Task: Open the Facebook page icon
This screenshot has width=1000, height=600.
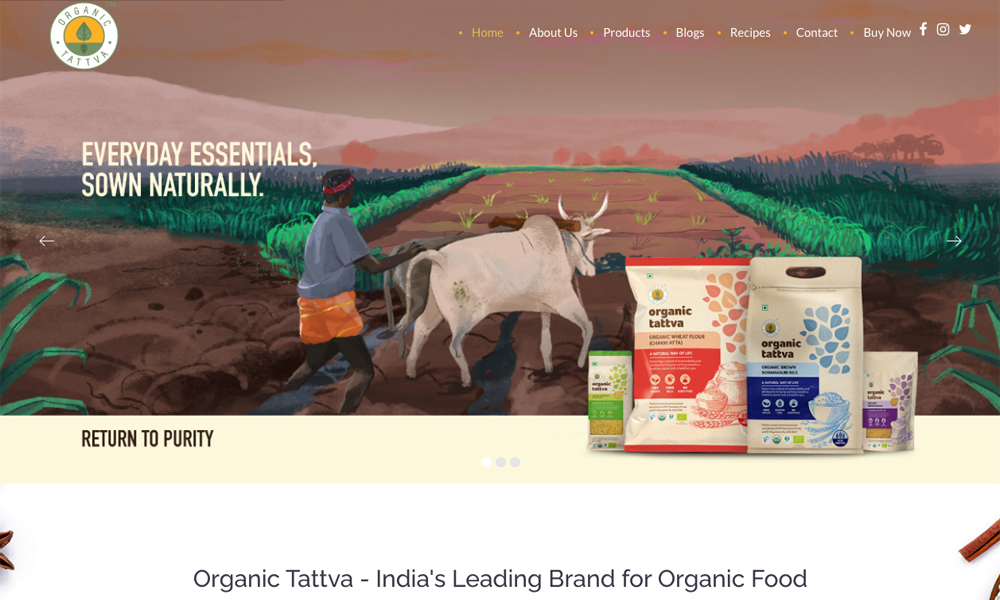Action: (923, 29)
